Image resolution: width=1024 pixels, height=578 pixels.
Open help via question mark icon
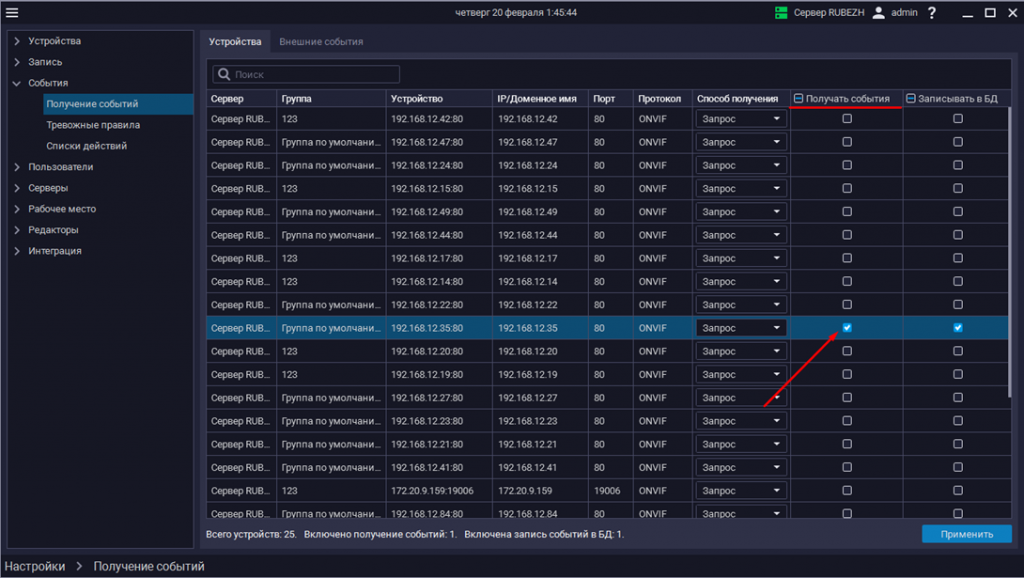[x=932, y=13]
